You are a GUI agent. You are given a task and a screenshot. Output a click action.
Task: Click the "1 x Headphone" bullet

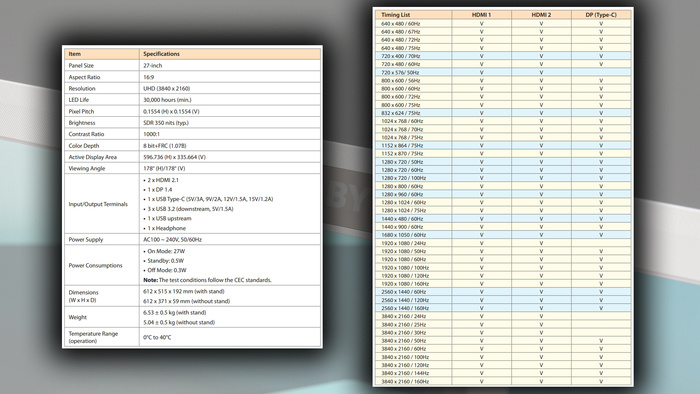pos(164,228)
